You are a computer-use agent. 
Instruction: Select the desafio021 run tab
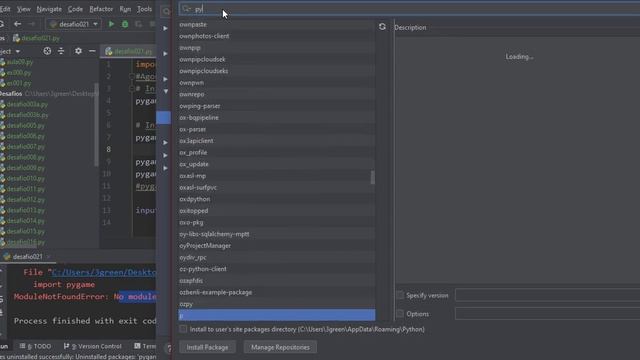tap(27, 257)
